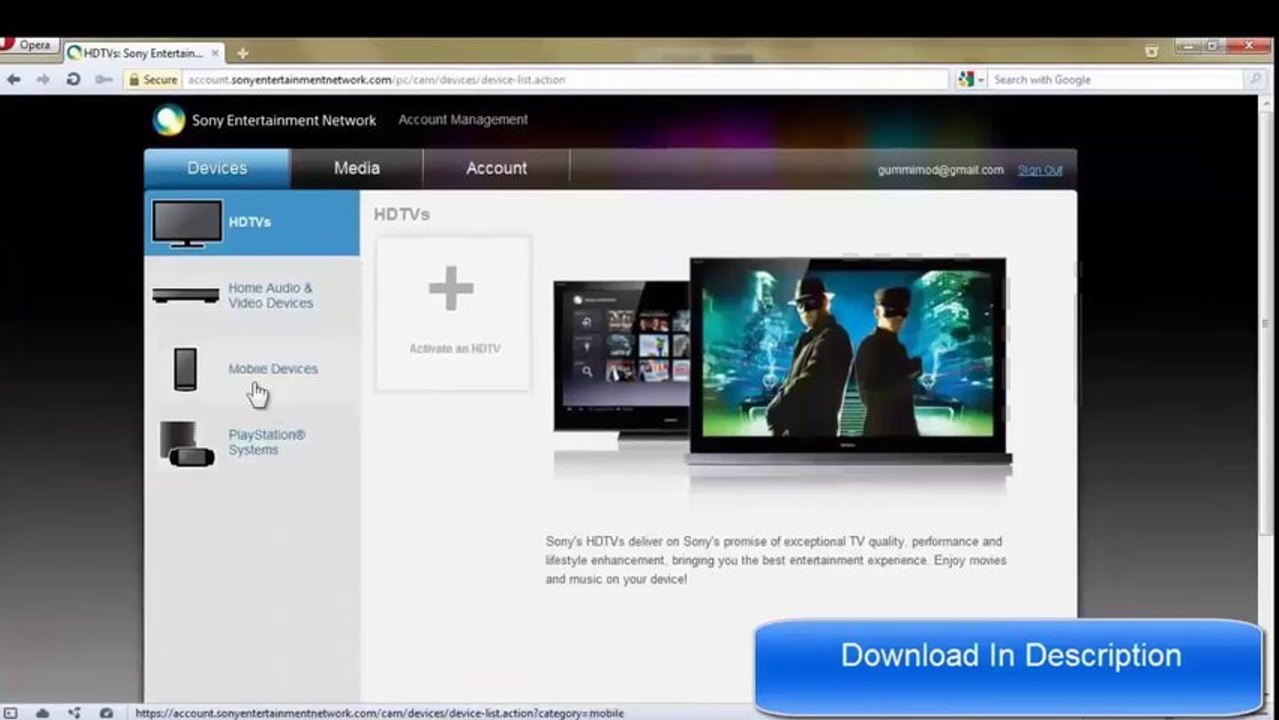
Task: Click the Opera Unite share status icon
Action: click(x=74, y=713)
